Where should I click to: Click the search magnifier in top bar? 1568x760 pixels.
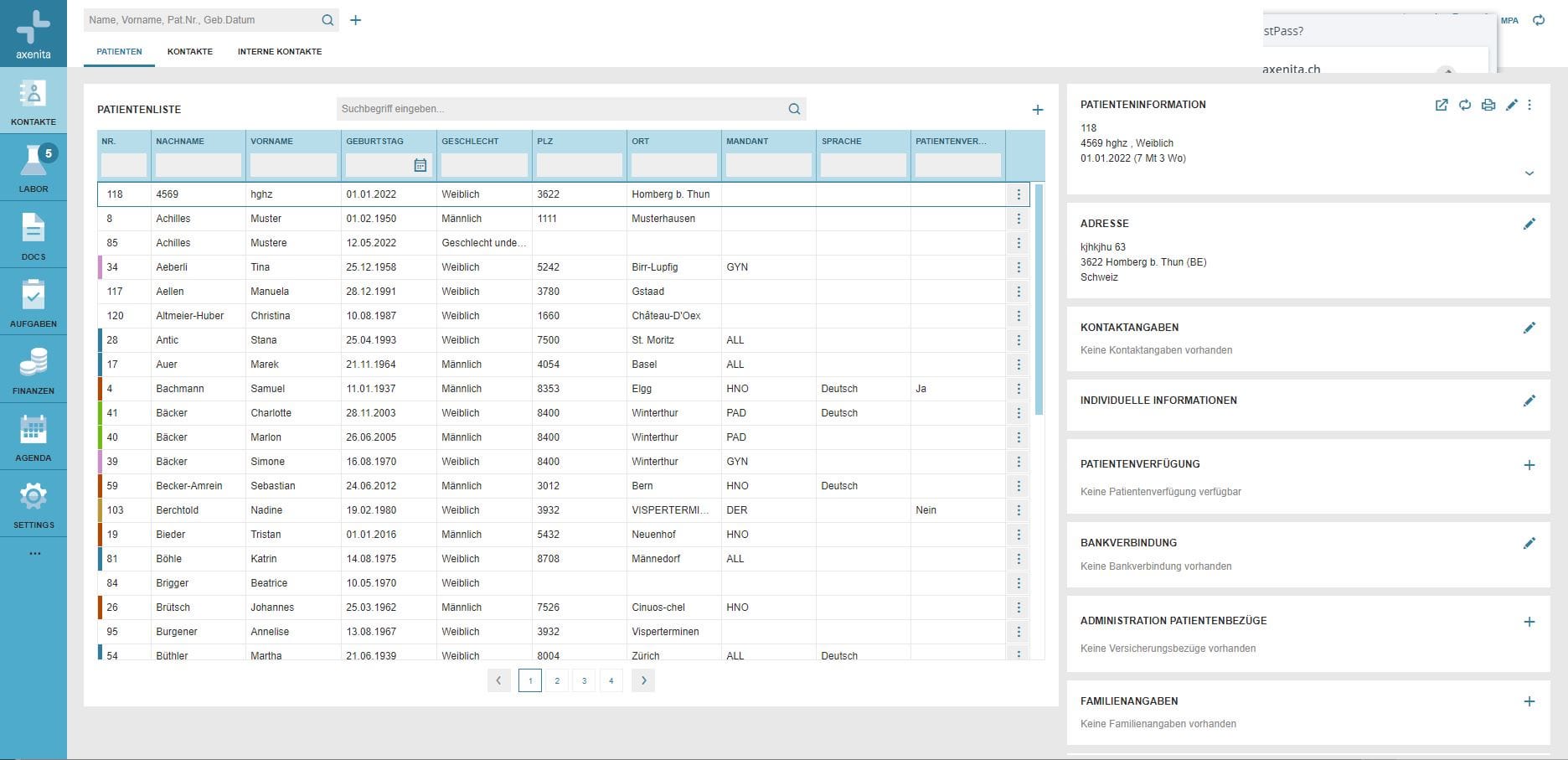pyautogui.click(x=328, y=20)
